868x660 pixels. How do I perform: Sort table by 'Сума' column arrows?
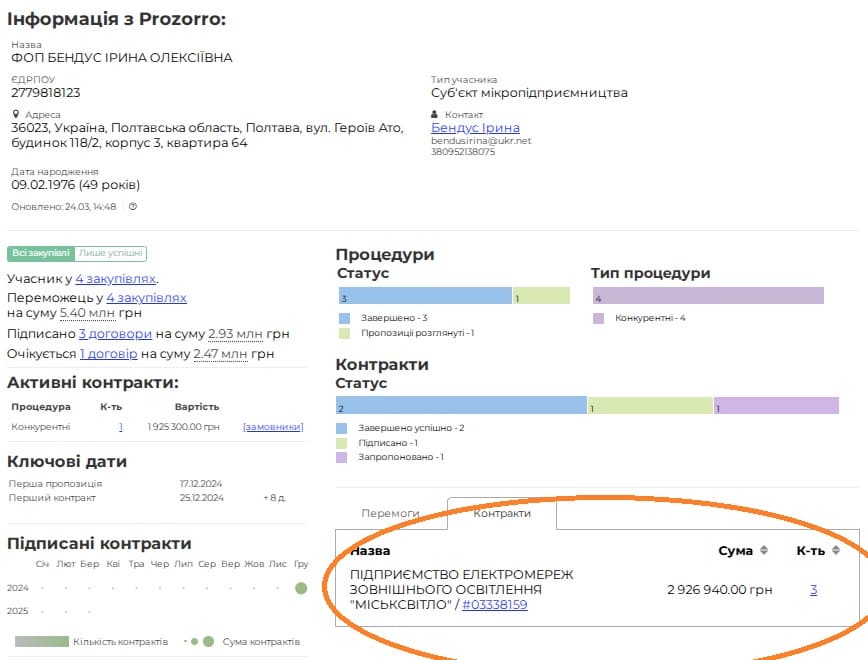765,550
